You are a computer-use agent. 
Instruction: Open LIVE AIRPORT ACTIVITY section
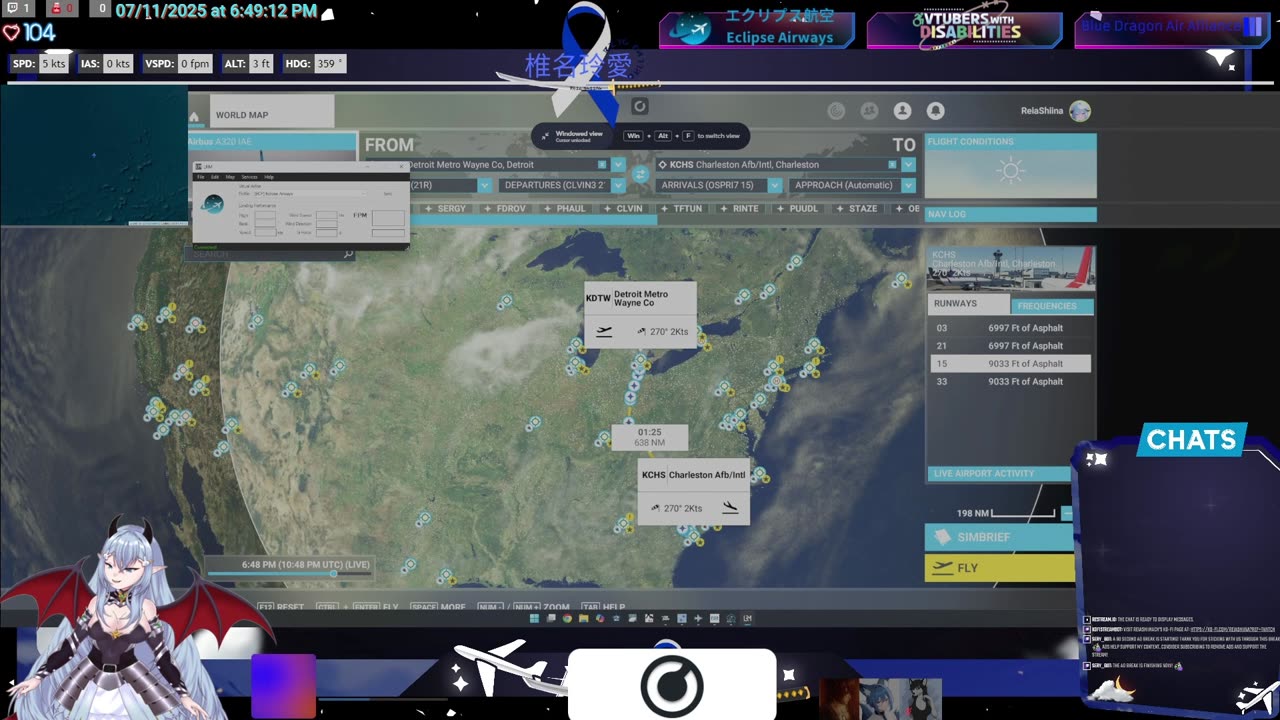tap(1000, 474)
